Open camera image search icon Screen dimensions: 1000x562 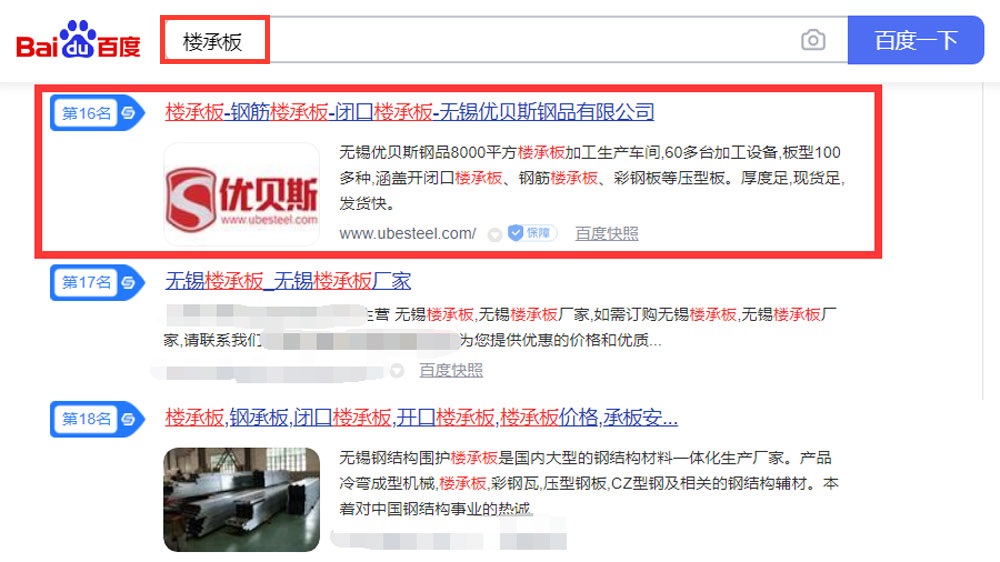tap(812, 40)
